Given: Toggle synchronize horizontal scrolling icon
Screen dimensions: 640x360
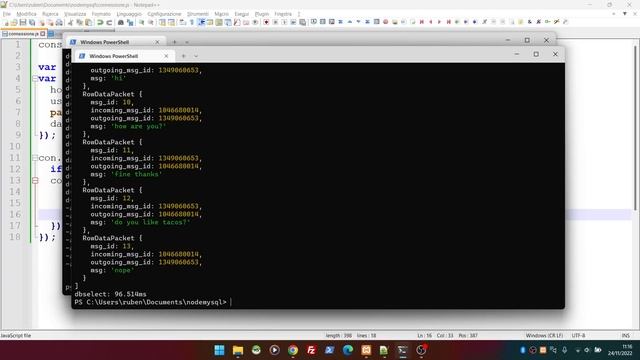Looking at the screenshot, I should click(171, 22).
